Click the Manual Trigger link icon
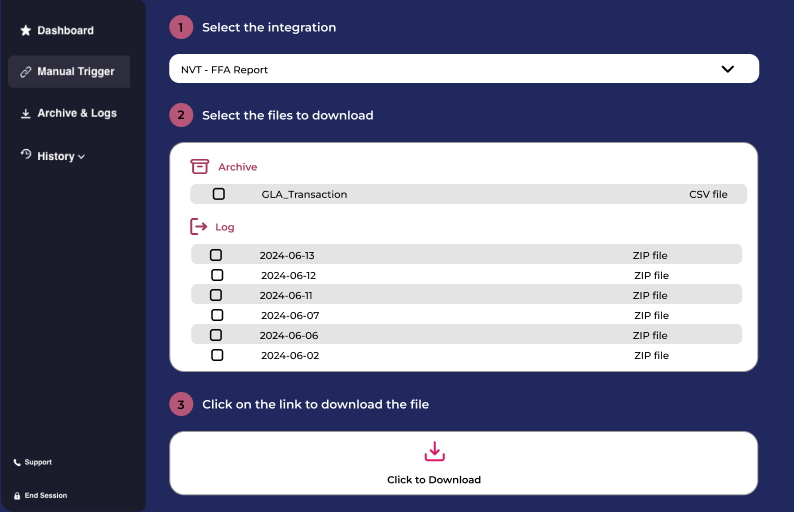The width and height of the screenshot is (794, 512). [25, 72]
